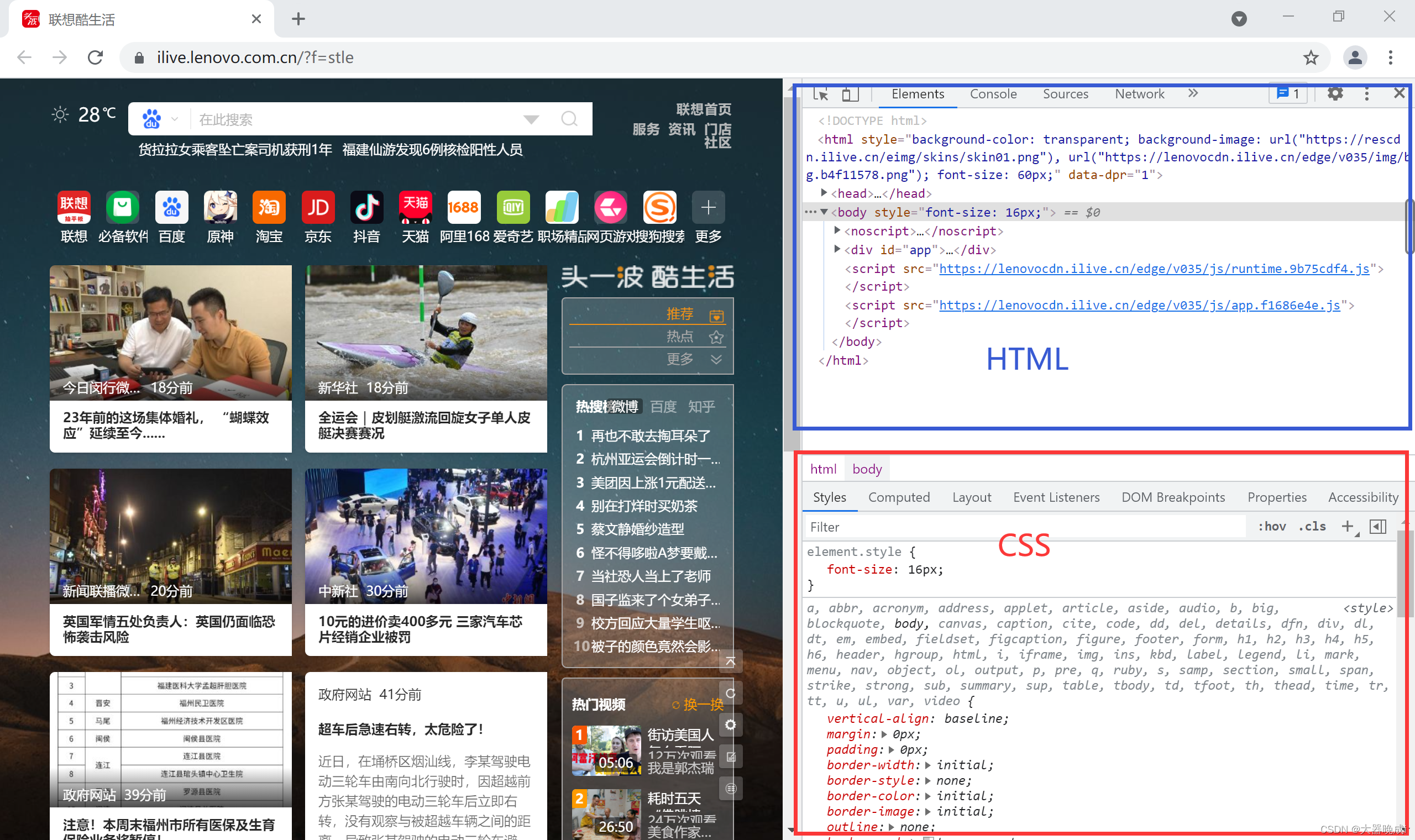Select the Elements tab
1415x840 pixels.
918,94
